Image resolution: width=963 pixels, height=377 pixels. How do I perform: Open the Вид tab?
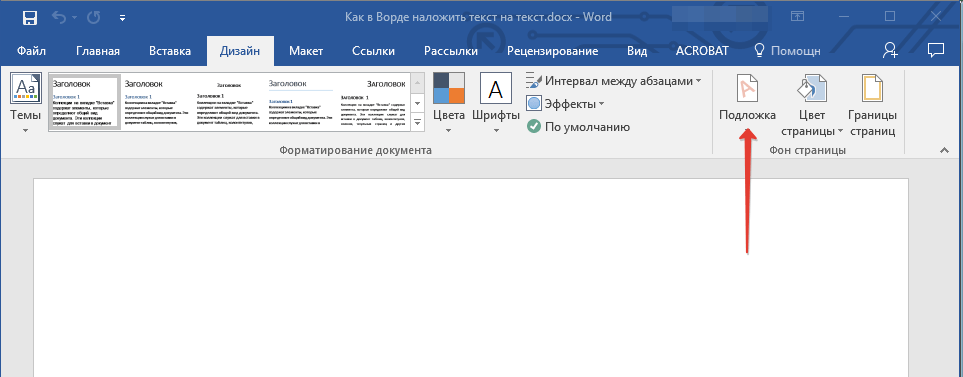[x=637, y=51]
